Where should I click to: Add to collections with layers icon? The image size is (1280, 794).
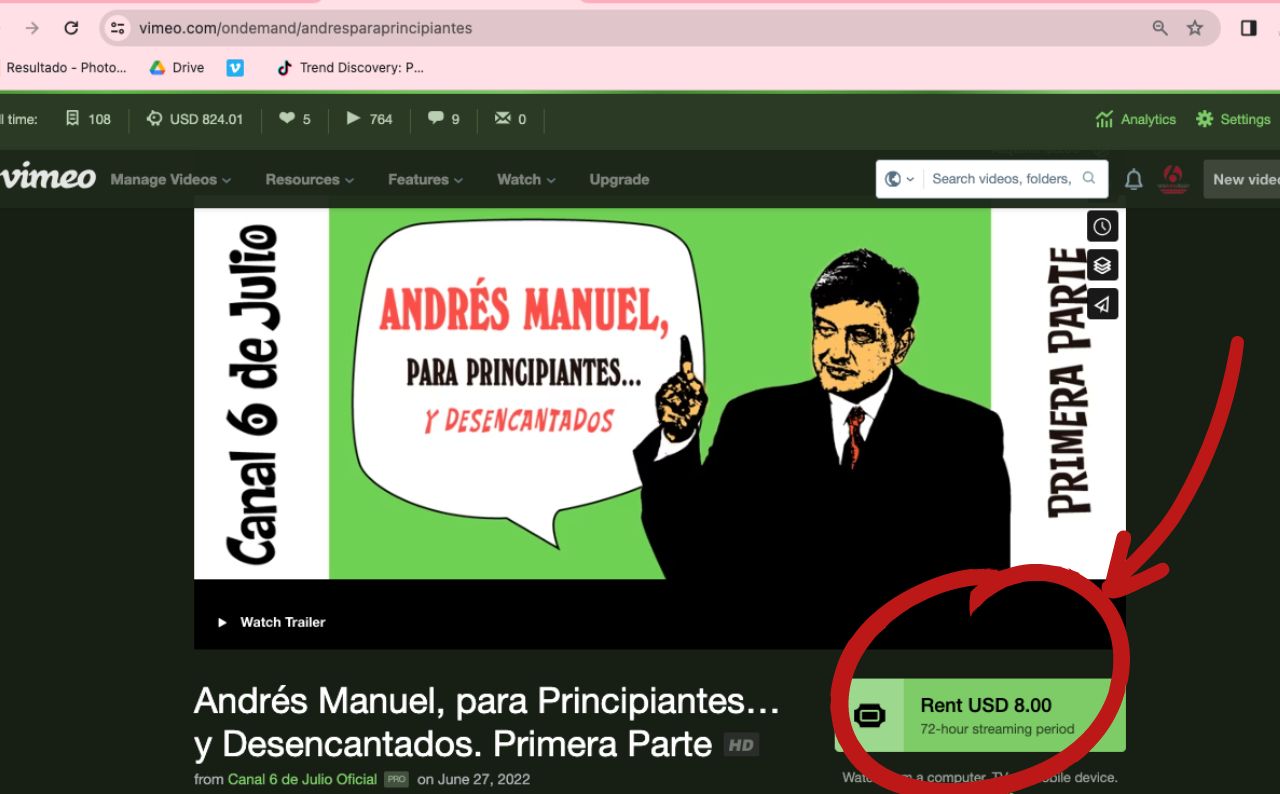1102,266
